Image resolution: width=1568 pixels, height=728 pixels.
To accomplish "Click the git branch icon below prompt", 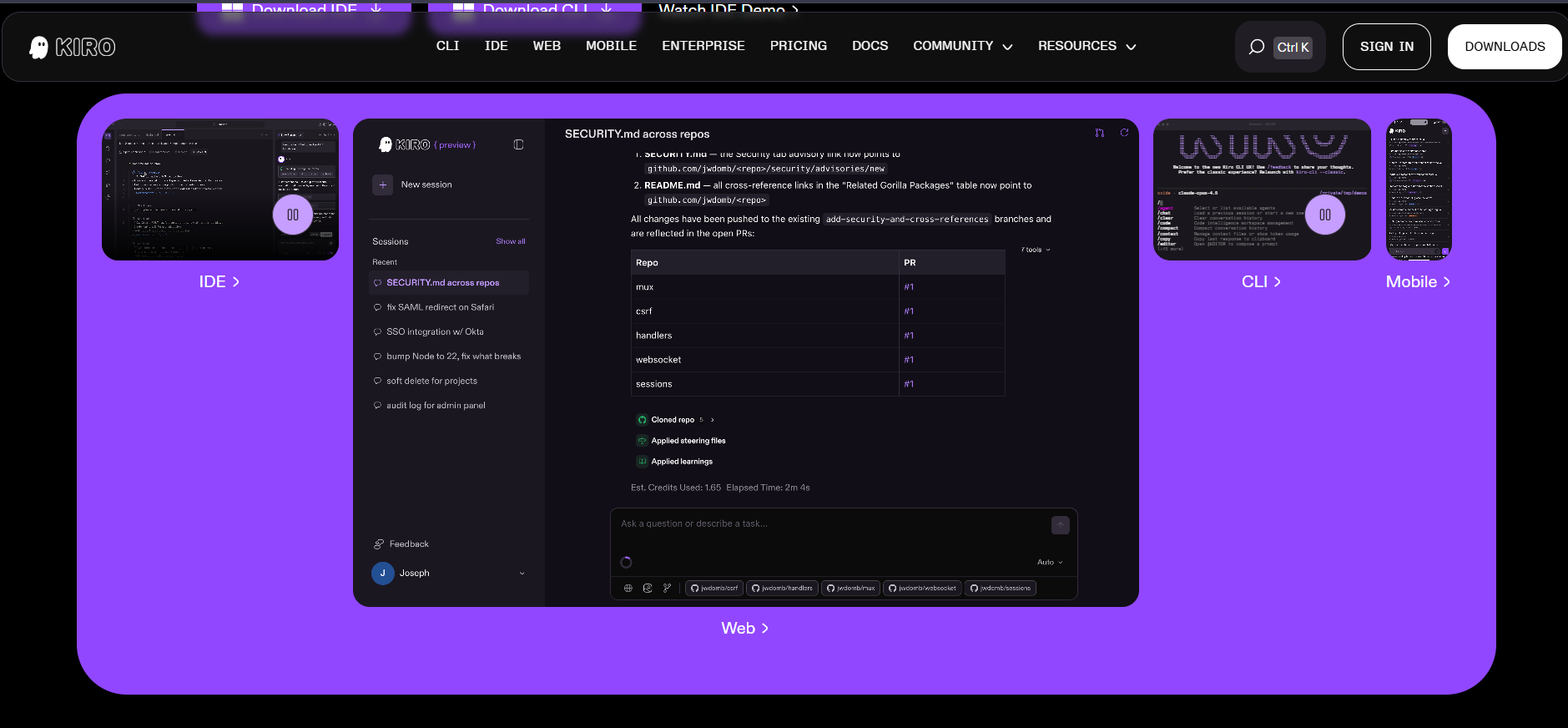I will click(667, 588).
